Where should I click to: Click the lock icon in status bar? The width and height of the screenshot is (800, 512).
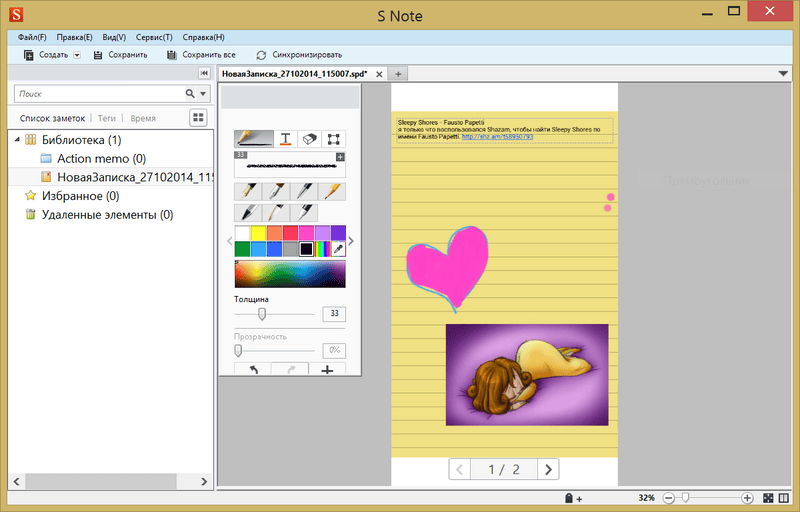tap(568, 497)
